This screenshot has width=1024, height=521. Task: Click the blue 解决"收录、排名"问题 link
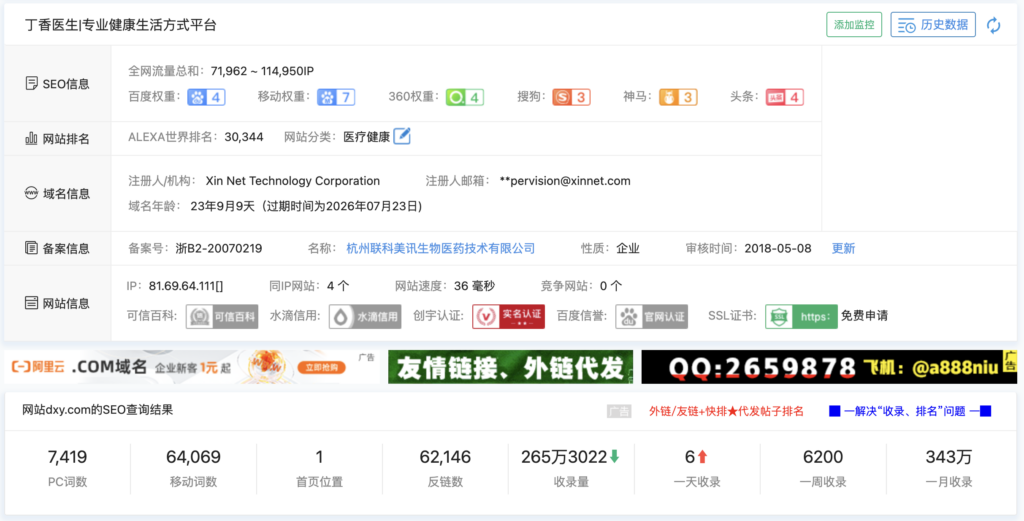(910, 411)
